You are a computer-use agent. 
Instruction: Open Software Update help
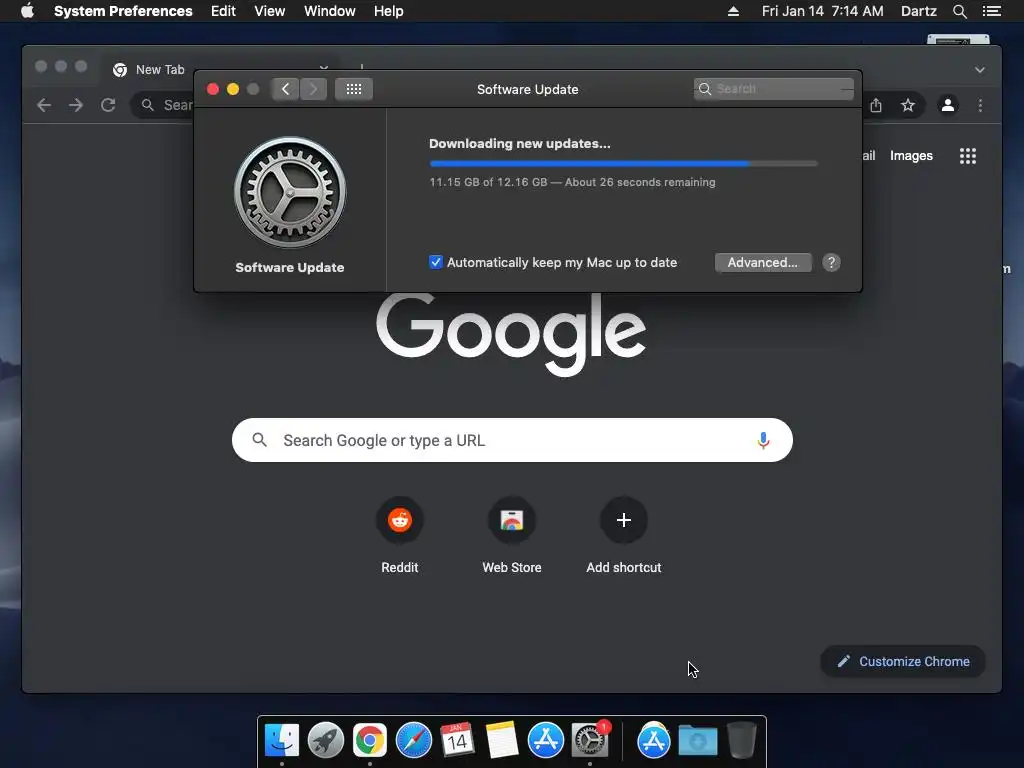831,263
